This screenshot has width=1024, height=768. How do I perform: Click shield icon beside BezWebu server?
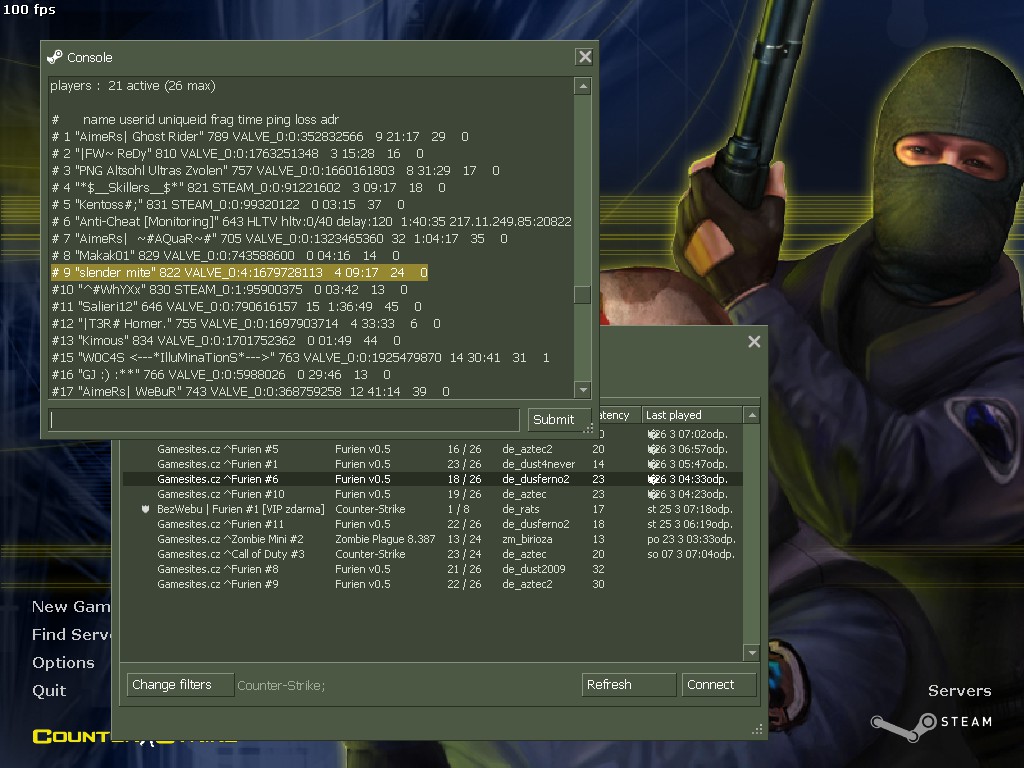pyautogui.click(x=146, y=509)
